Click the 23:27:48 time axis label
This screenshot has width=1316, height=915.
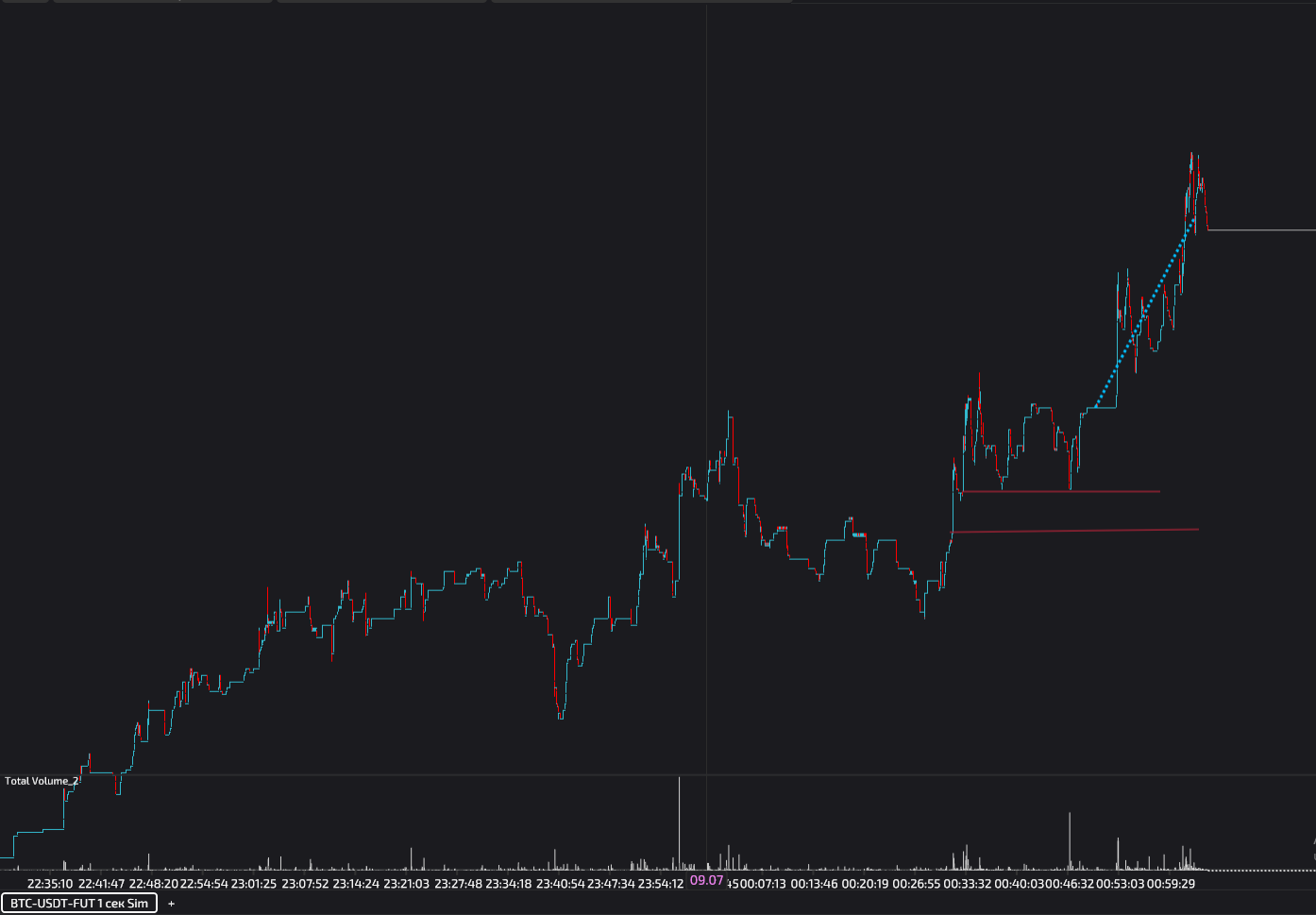[458, 884]
